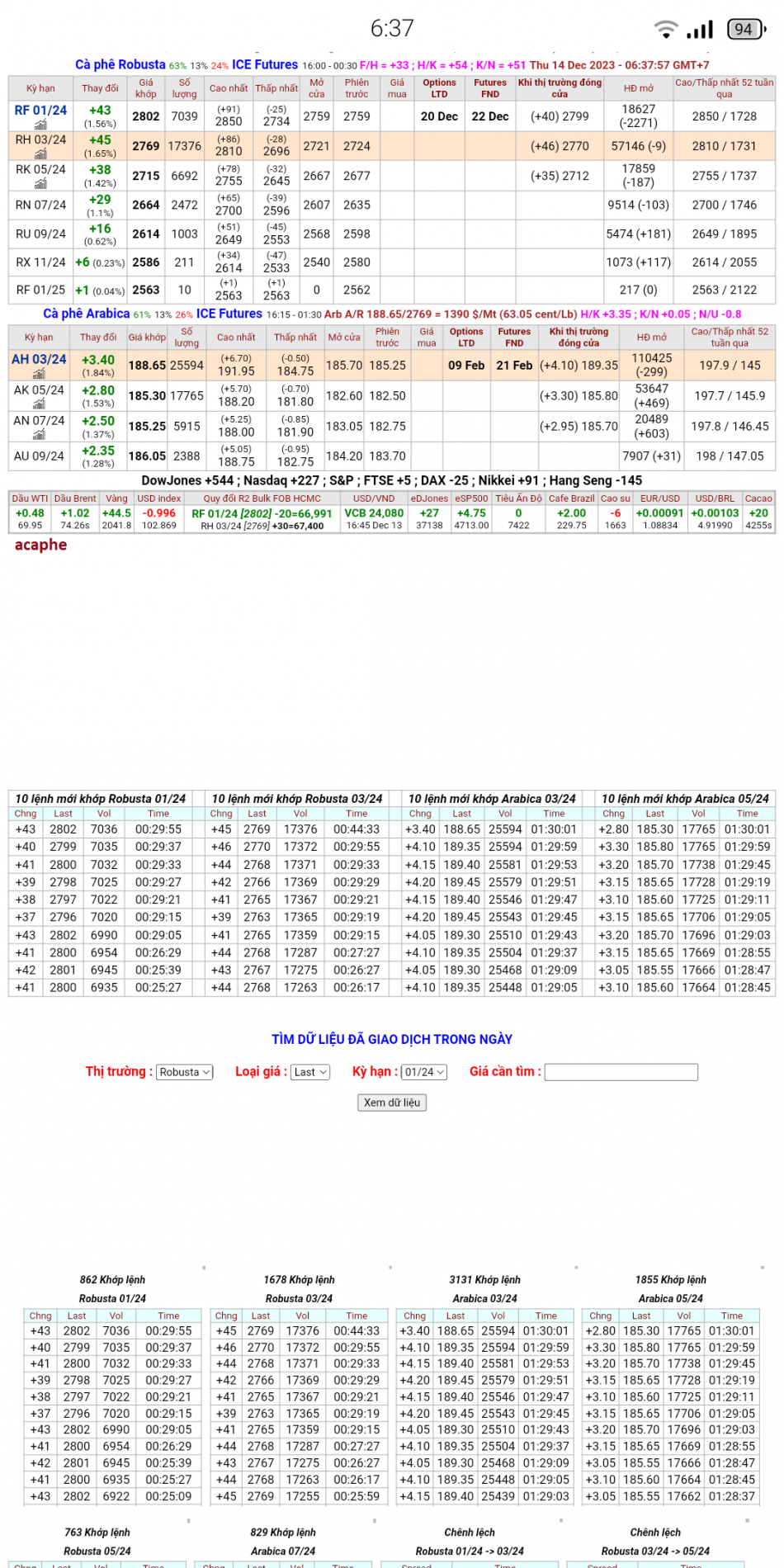Image resolution: width=784 pixels, height=1568 pixels.
Task: Click the acaphe logo text
Action: coord(40,545)
